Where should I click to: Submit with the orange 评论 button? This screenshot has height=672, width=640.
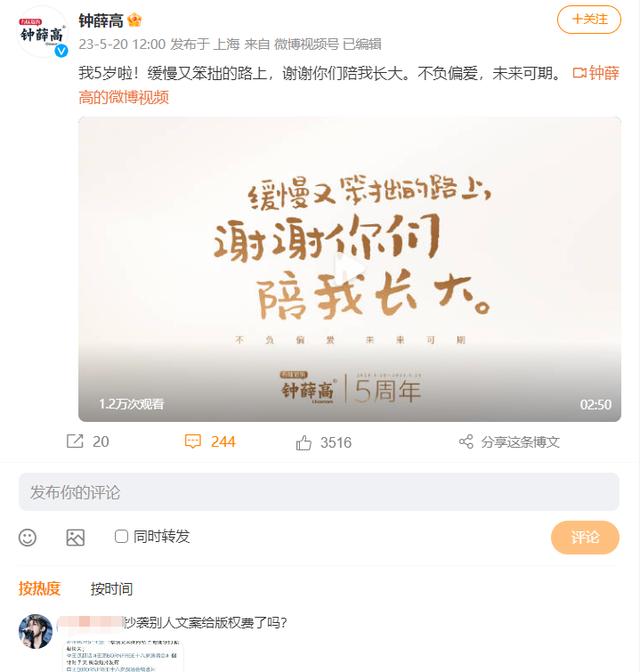click(585, 537)
